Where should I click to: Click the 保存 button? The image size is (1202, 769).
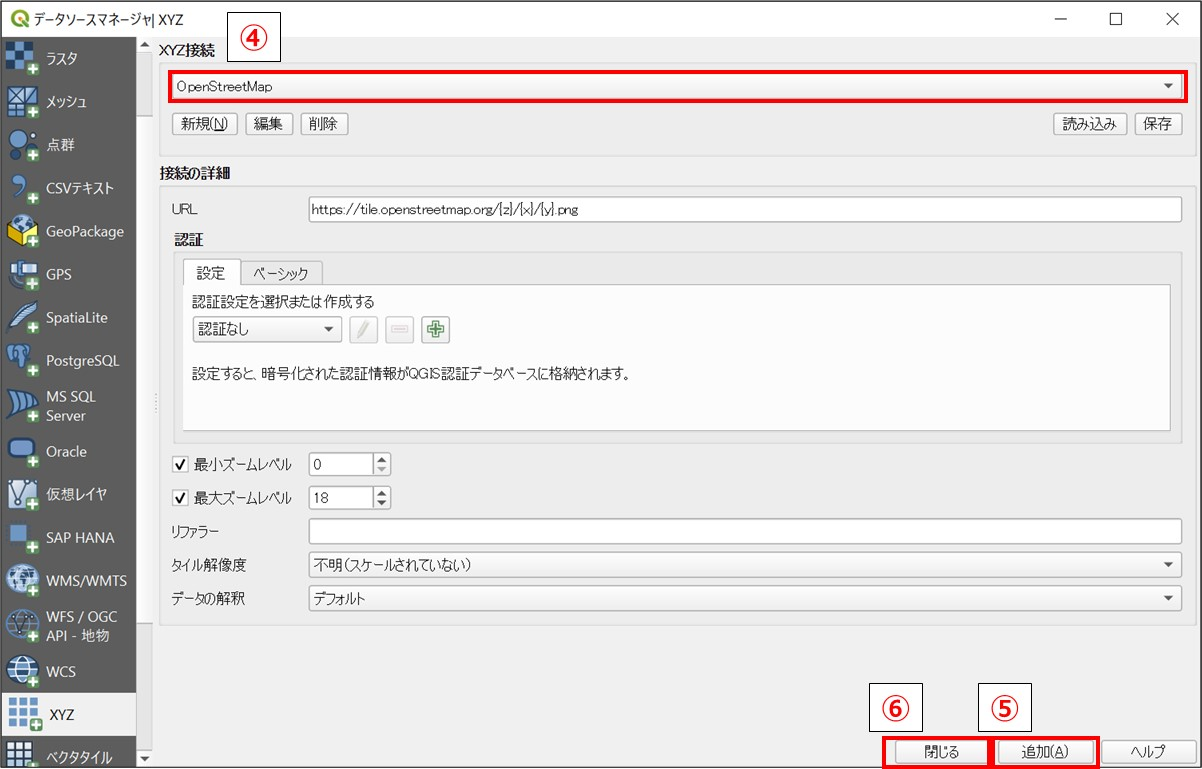click(x=1158, y=124)
